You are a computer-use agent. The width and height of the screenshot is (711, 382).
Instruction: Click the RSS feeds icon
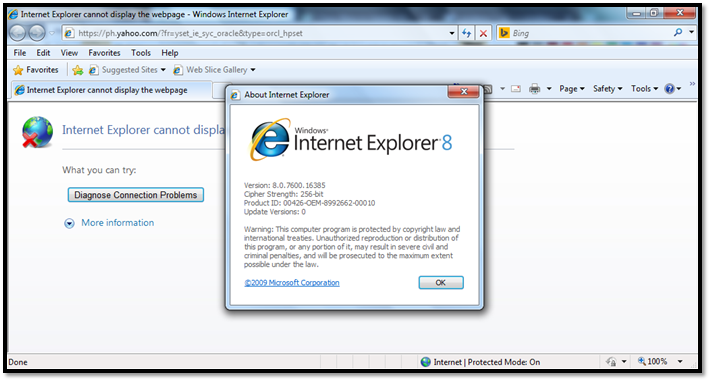pyautogui.click(x=488, y=89)
